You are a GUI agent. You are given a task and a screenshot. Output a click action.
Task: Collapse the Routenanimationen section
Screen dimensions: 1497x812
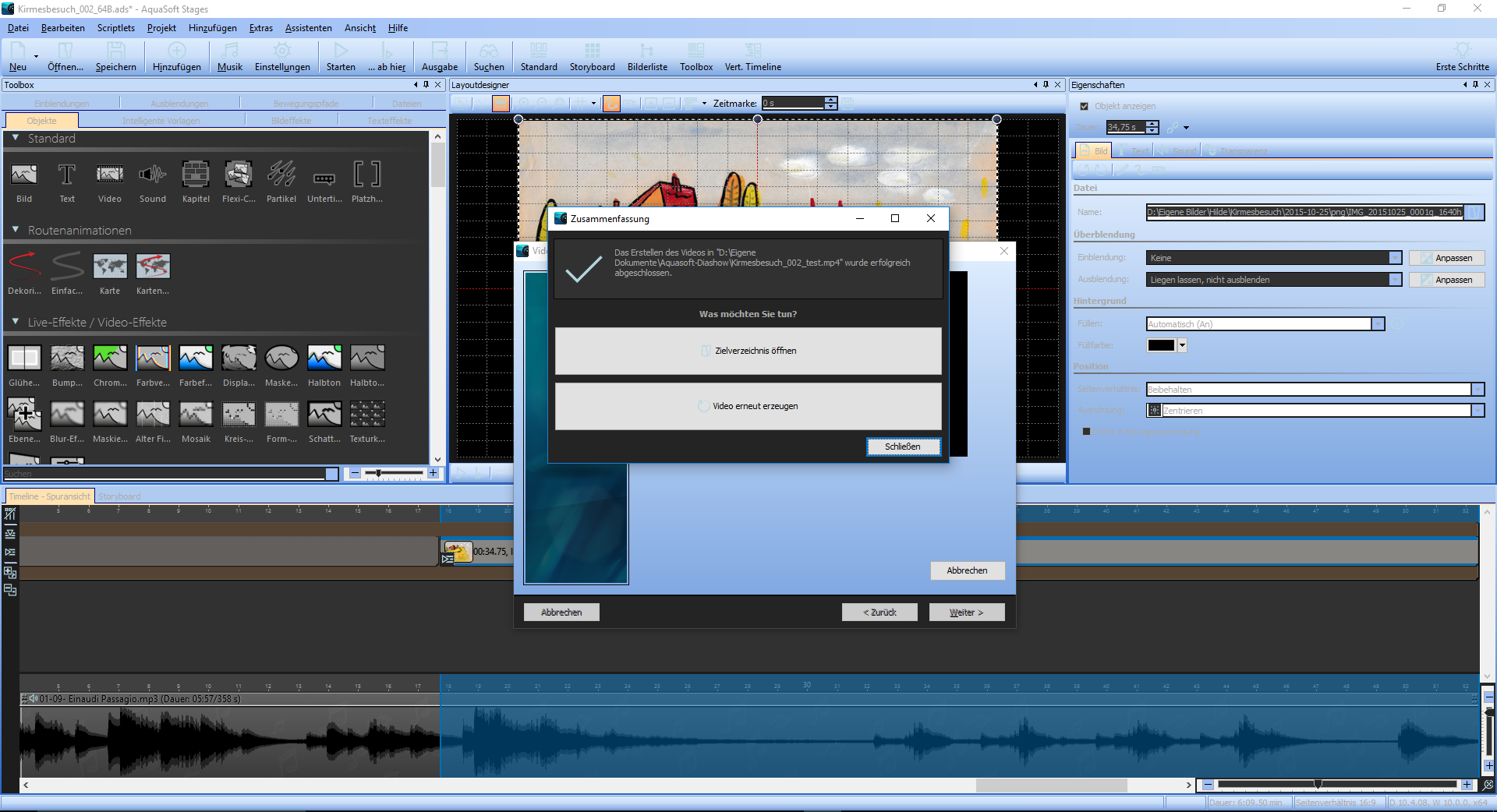(x=16, y=230)
